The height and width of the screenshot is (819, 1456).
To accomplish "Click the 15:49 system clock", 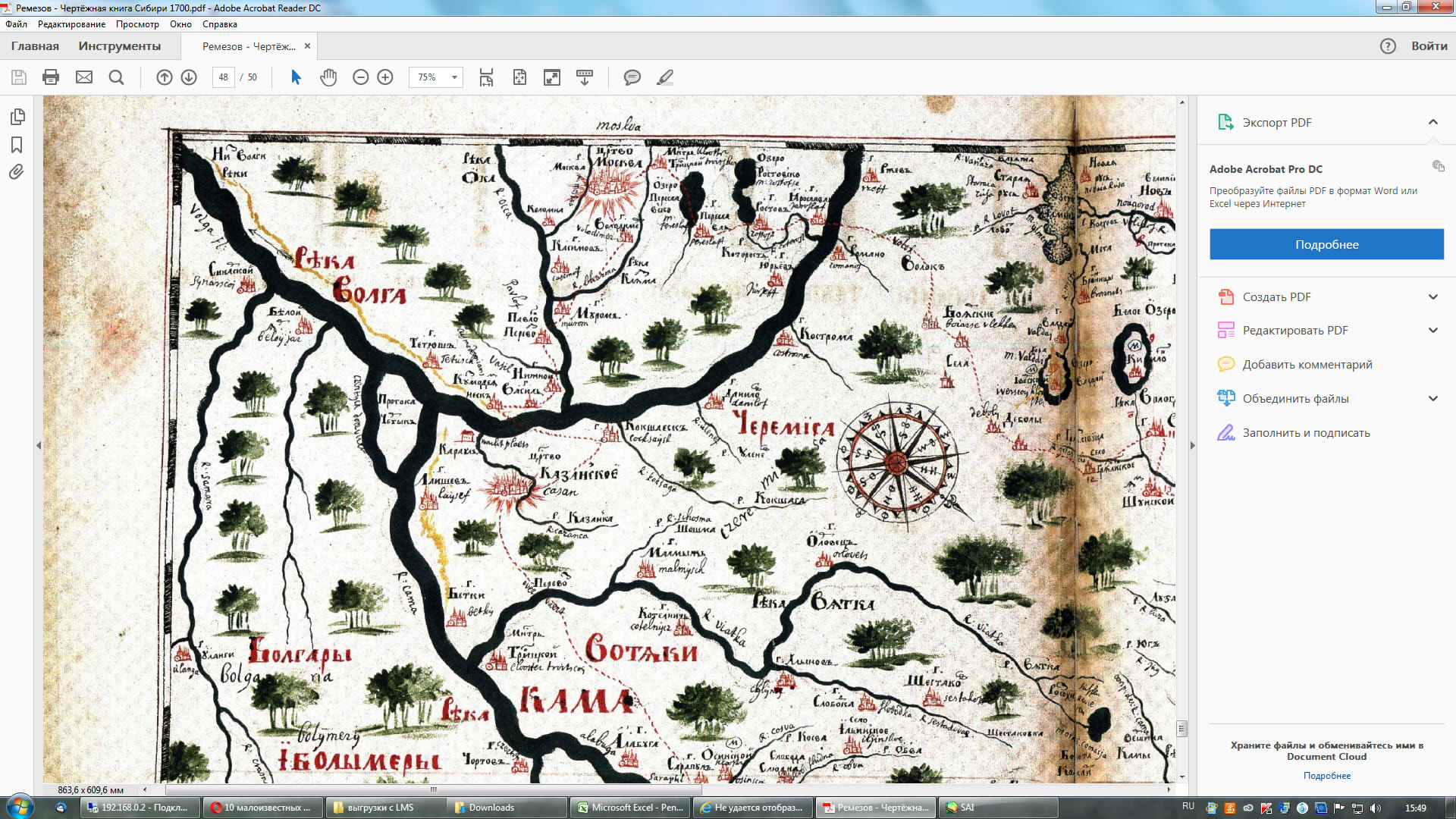I will pos(1415,808).
